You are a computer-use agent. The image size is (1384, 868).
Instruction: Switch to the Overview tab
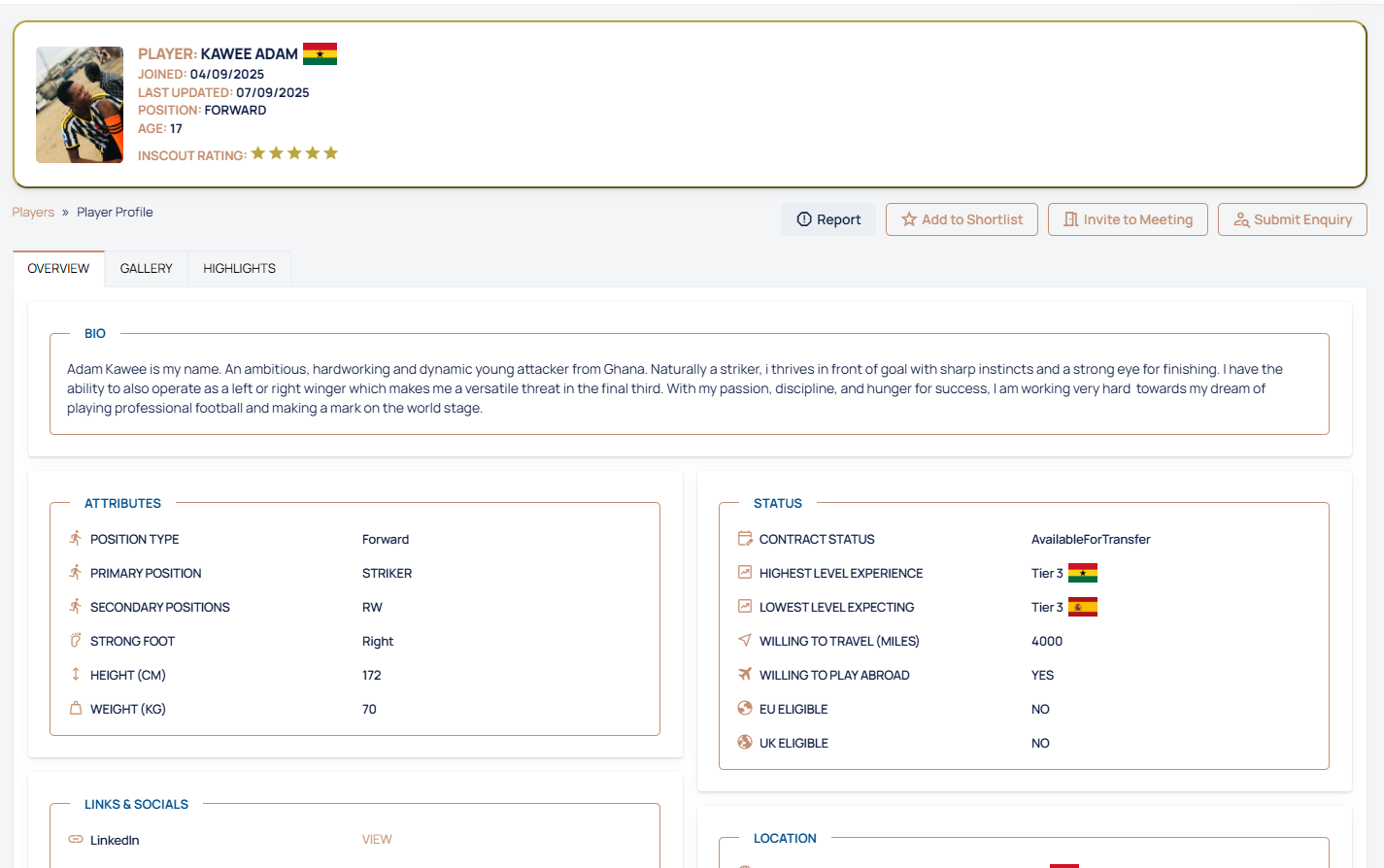[58, 269]
